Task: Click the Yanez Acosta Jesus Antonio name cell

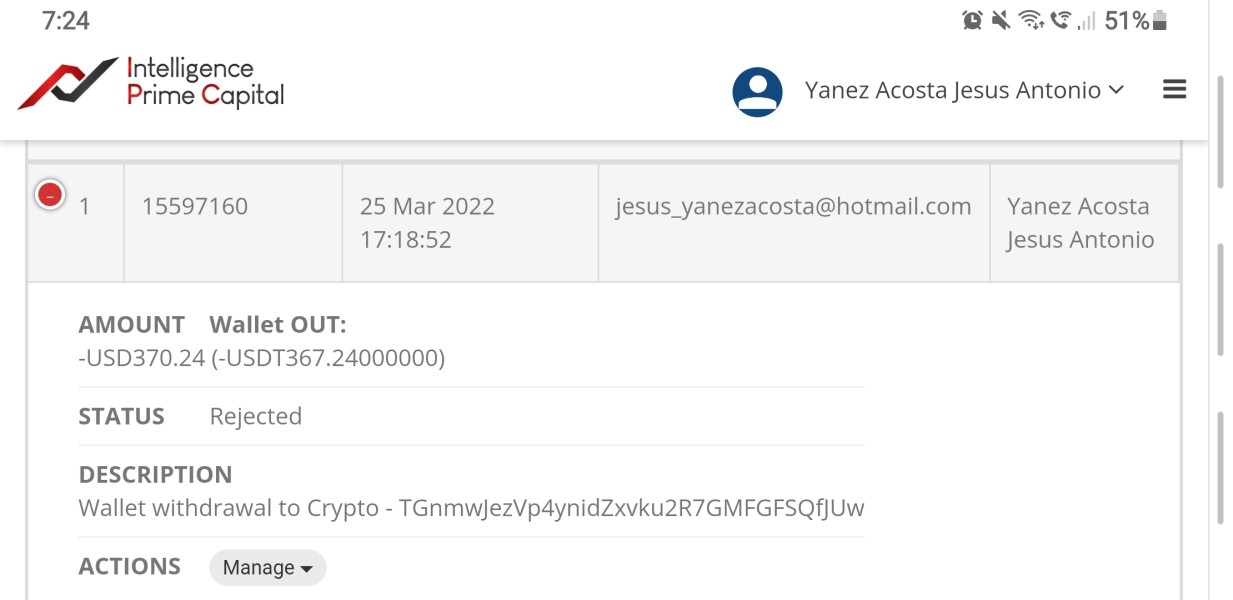Action: point(1079,223)
